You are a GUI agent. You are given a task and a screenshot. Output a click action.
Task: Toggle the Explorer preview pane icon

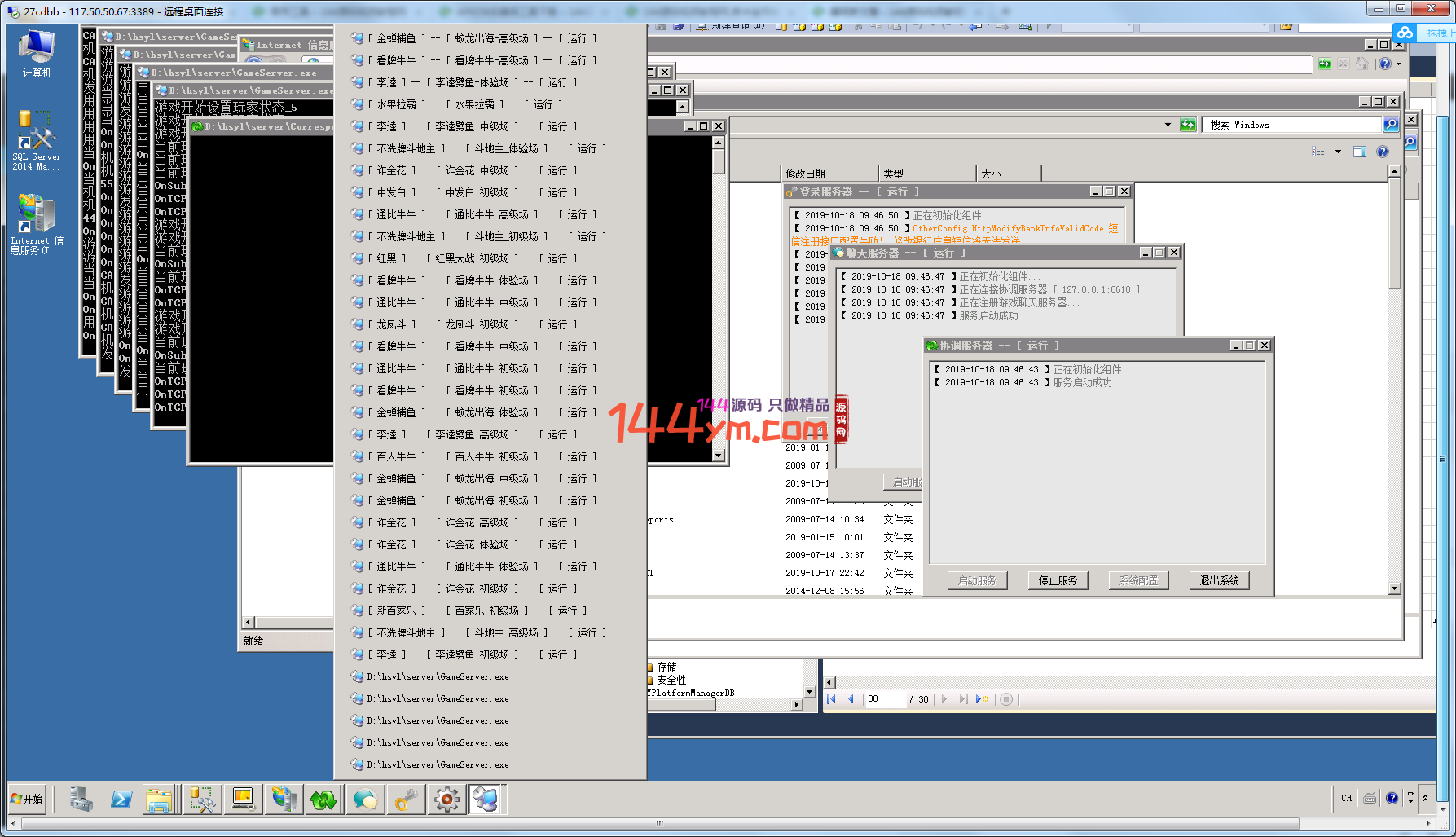coord(1359,152)
